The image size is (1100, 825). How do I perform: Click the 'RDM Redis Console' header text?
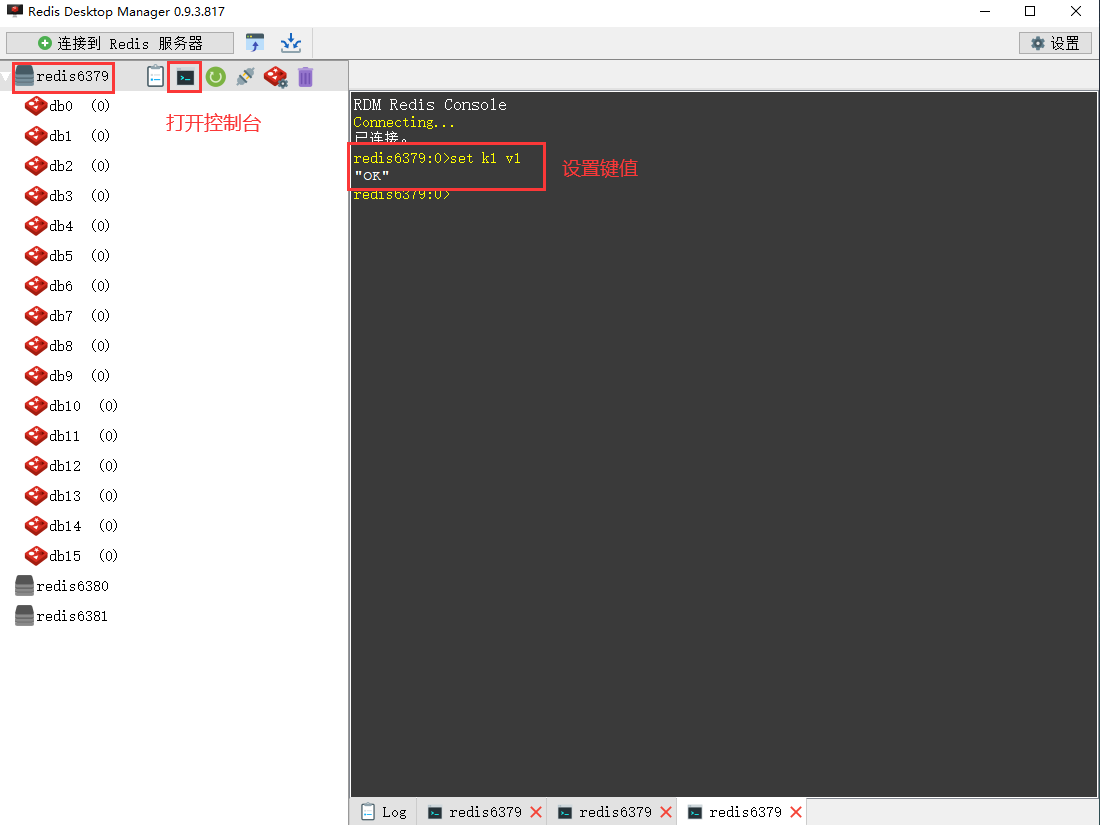pos(430,105)
